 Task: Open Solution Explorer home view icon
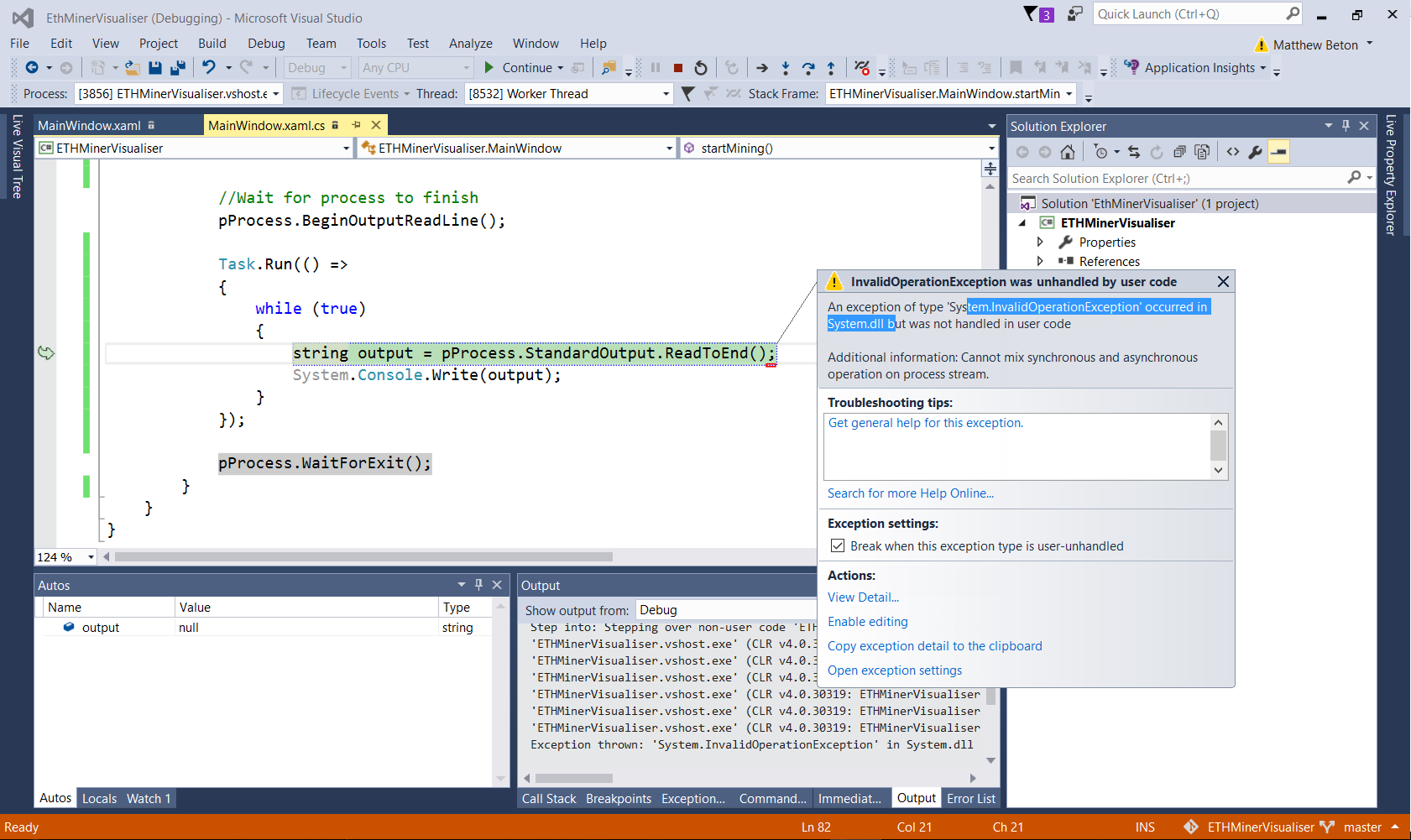[x=1068, y=152]
